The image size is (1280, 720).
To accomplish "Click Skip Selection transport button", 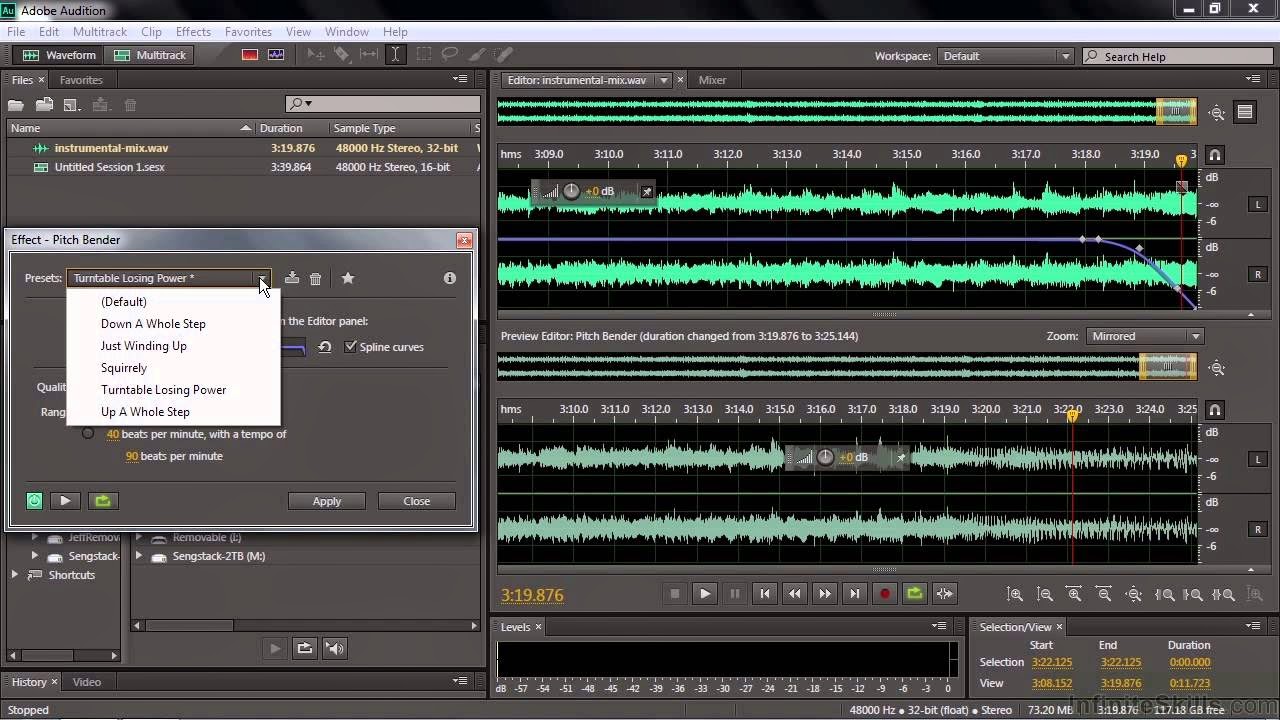I will [x=945, y=593].
